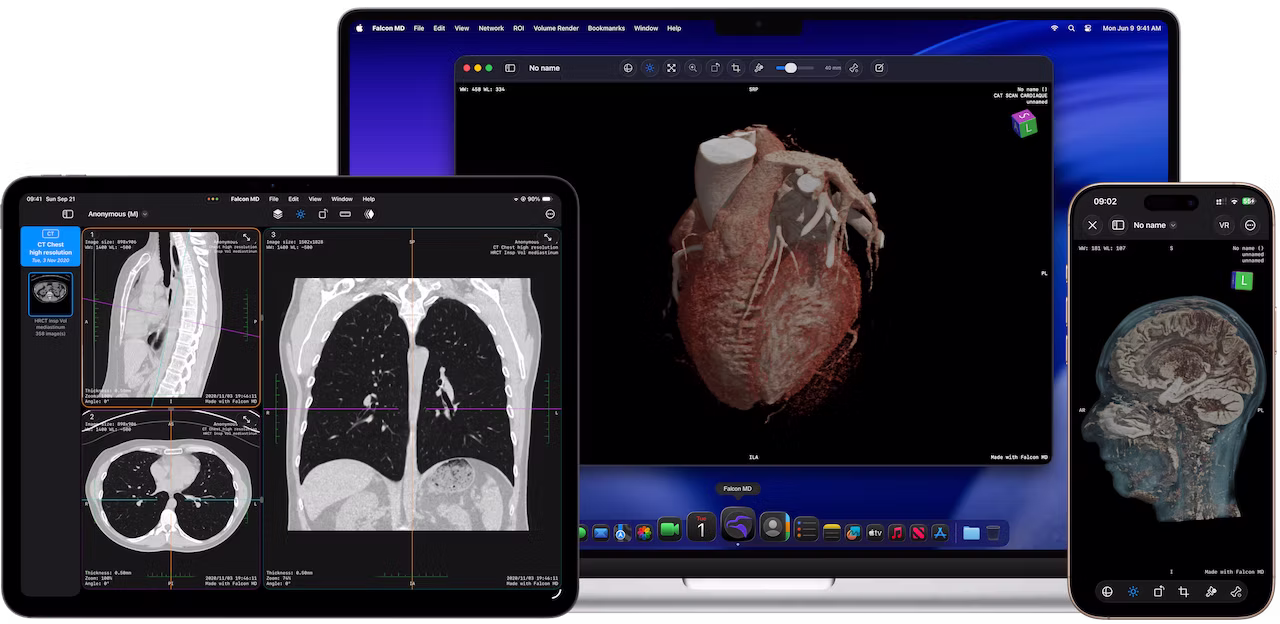Click the layers stack icon on iPad toolbar
1280x624 pixels.
coord(278,214)
